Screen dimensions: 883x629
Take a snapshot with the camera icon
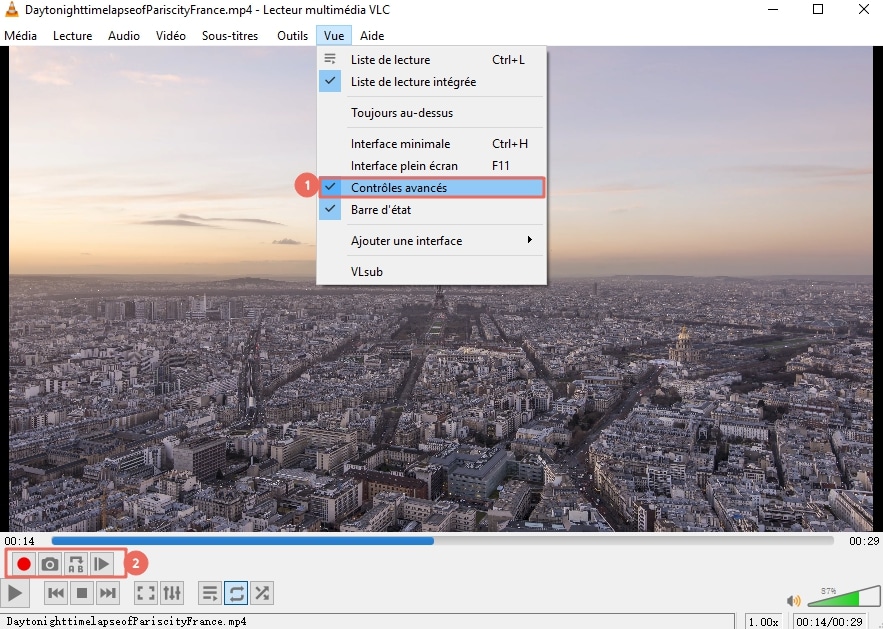pyautogui.click(x=50, y=564)
